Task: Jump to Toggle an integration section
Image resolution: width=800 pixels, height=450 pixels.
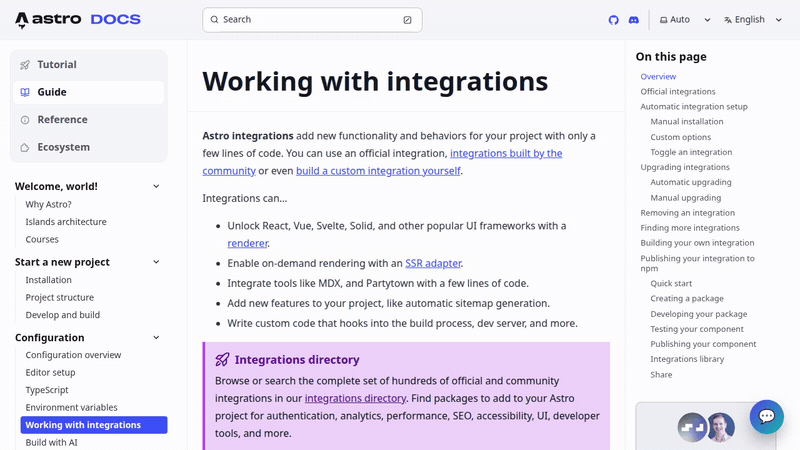Action: 691,152
